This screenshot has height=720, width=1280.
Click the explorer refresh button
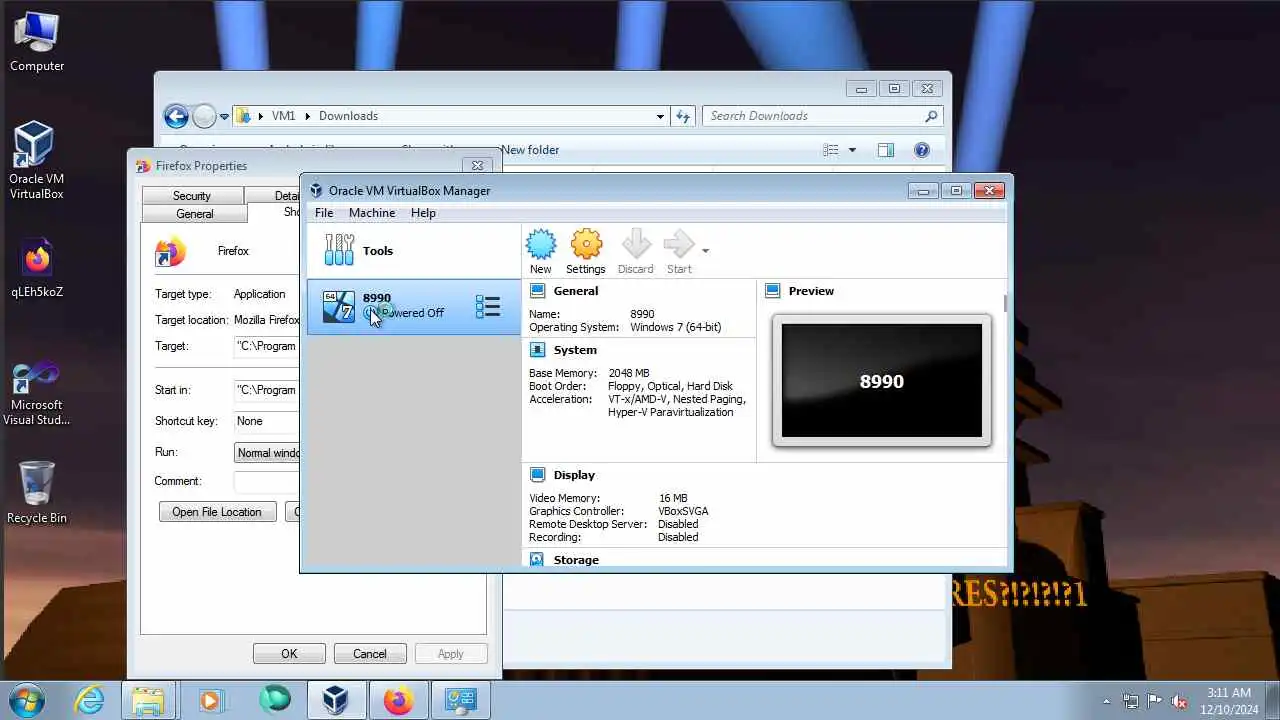click(683, 116)
